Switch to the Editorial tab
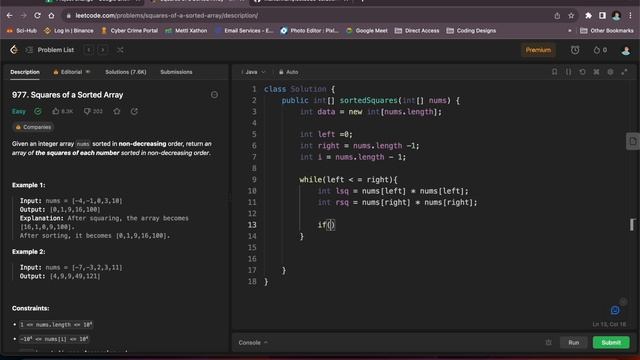Viewport: 640px width, 360px height. 71,72
